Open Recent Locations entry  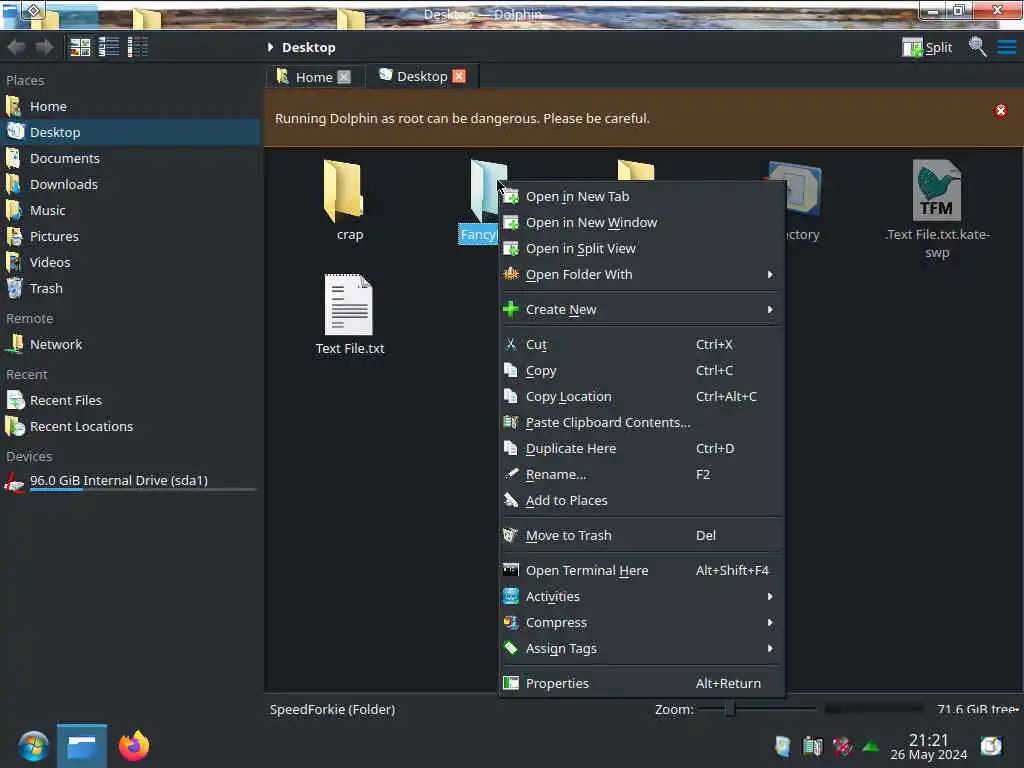[x=131, y=426]
